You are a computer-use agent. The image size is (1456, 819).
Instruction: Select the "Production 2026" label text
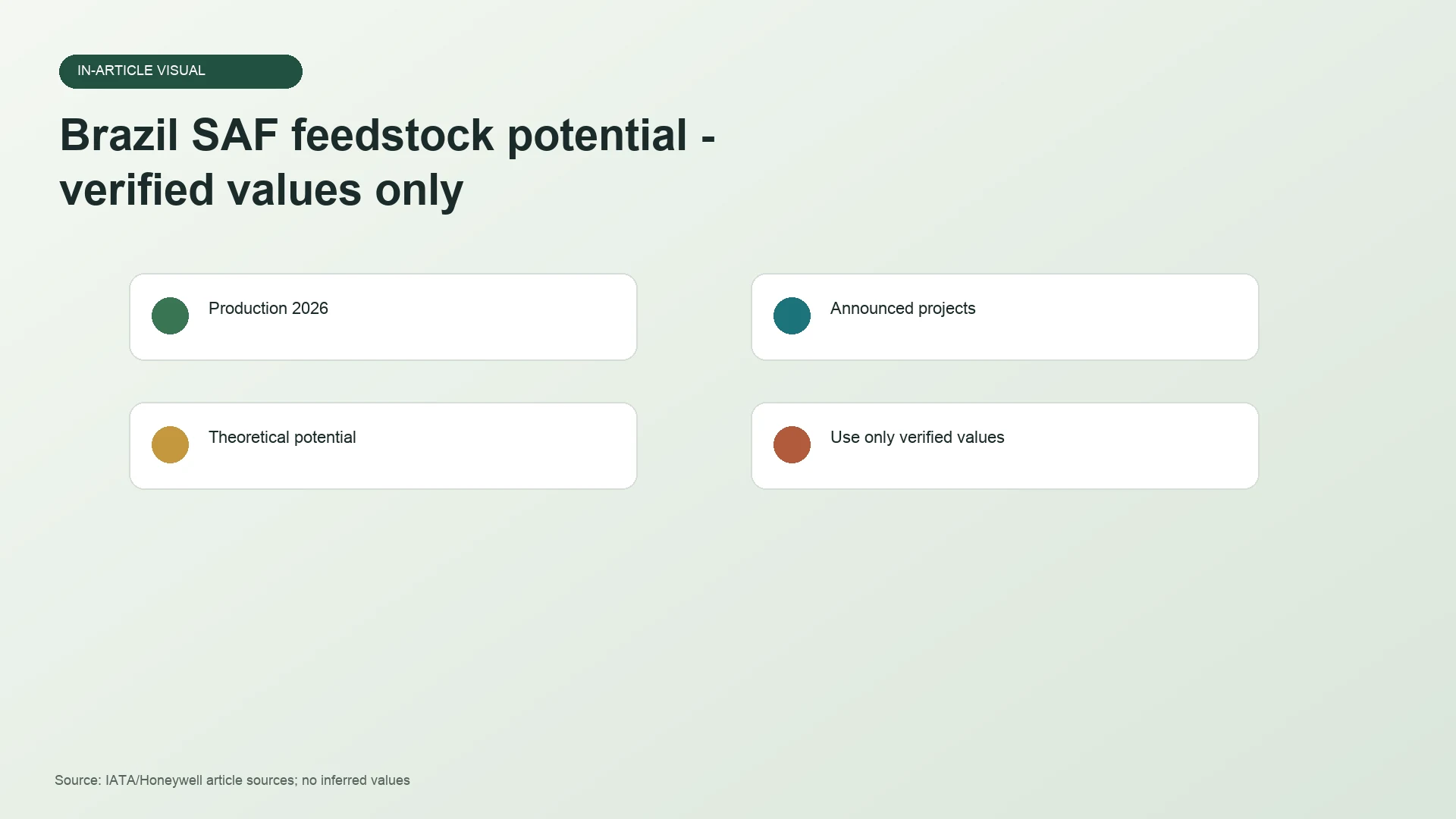point(268,309)
